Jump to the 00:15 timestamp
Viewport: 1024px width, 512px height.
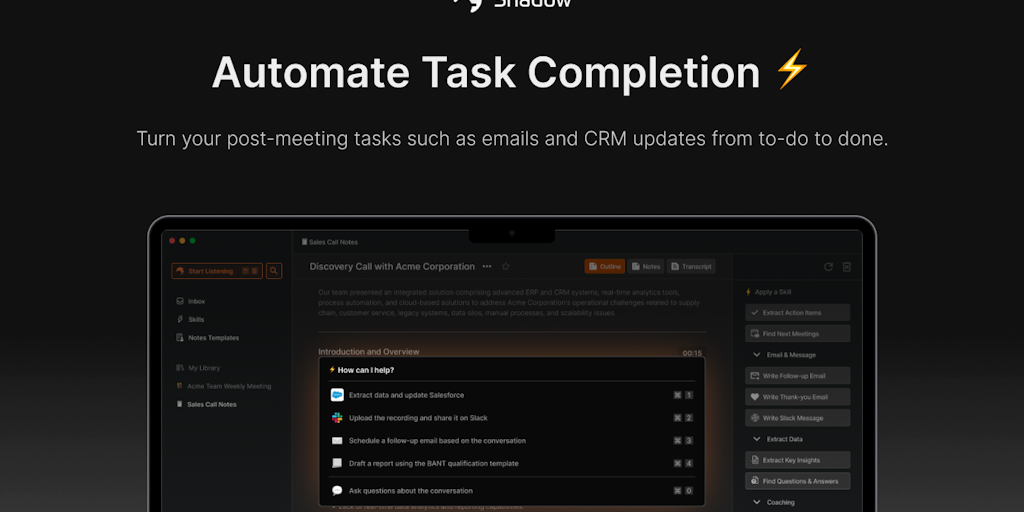point(692,353)
